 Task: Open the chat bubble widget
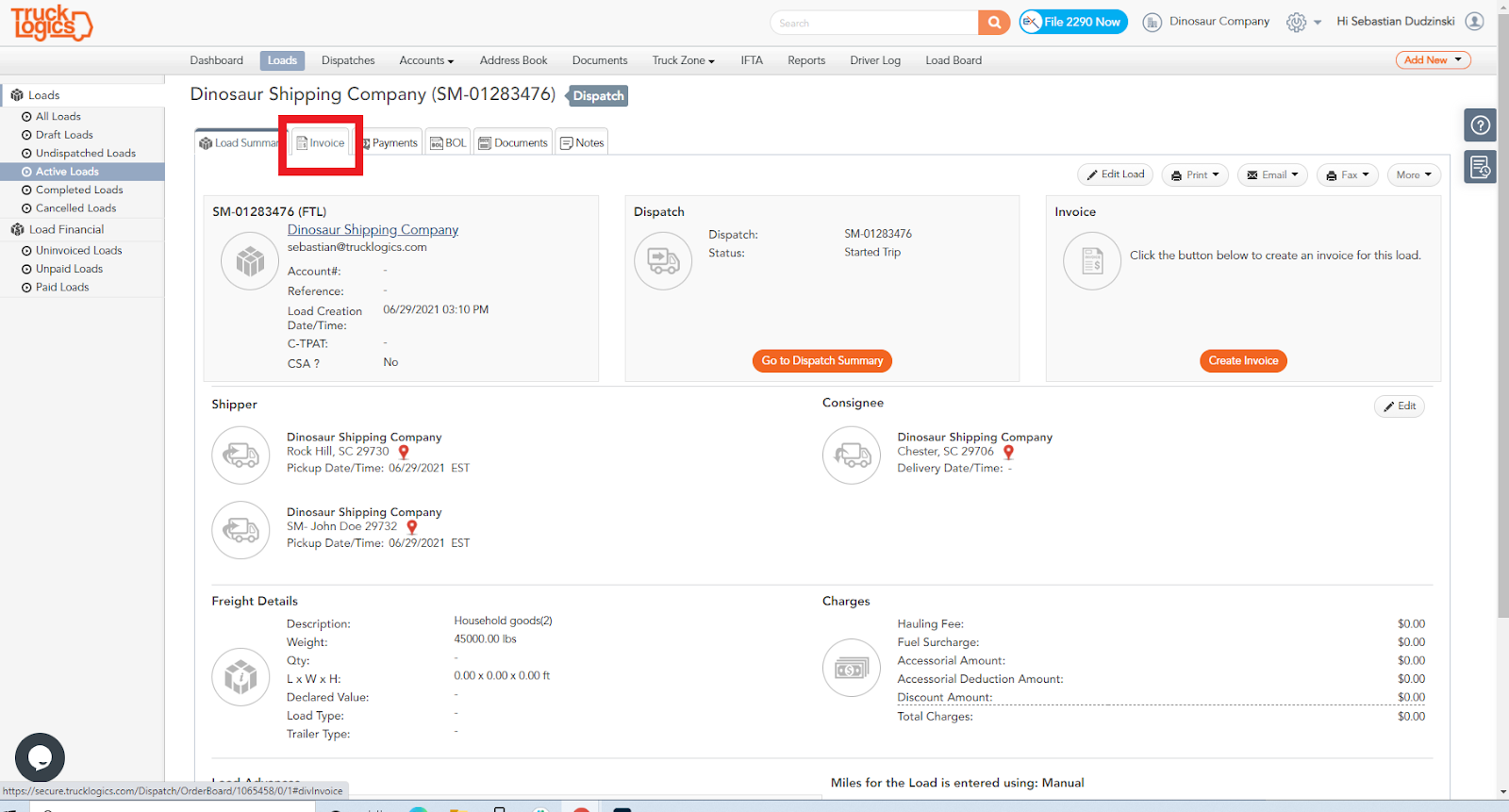pos(40,757)
